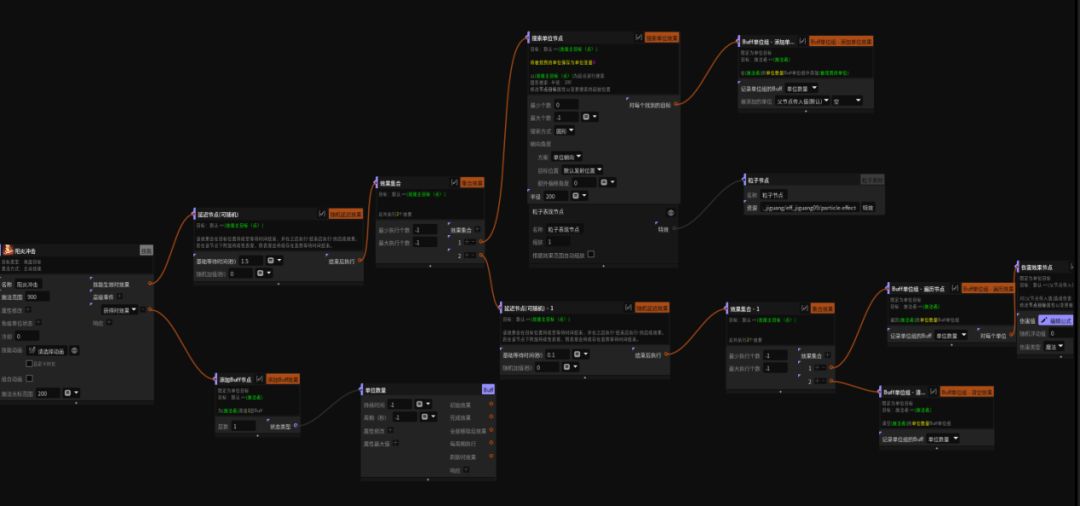Click gray tag button on 粒子节点 header
1080x506 pixels.
click(x=871, y=179)
